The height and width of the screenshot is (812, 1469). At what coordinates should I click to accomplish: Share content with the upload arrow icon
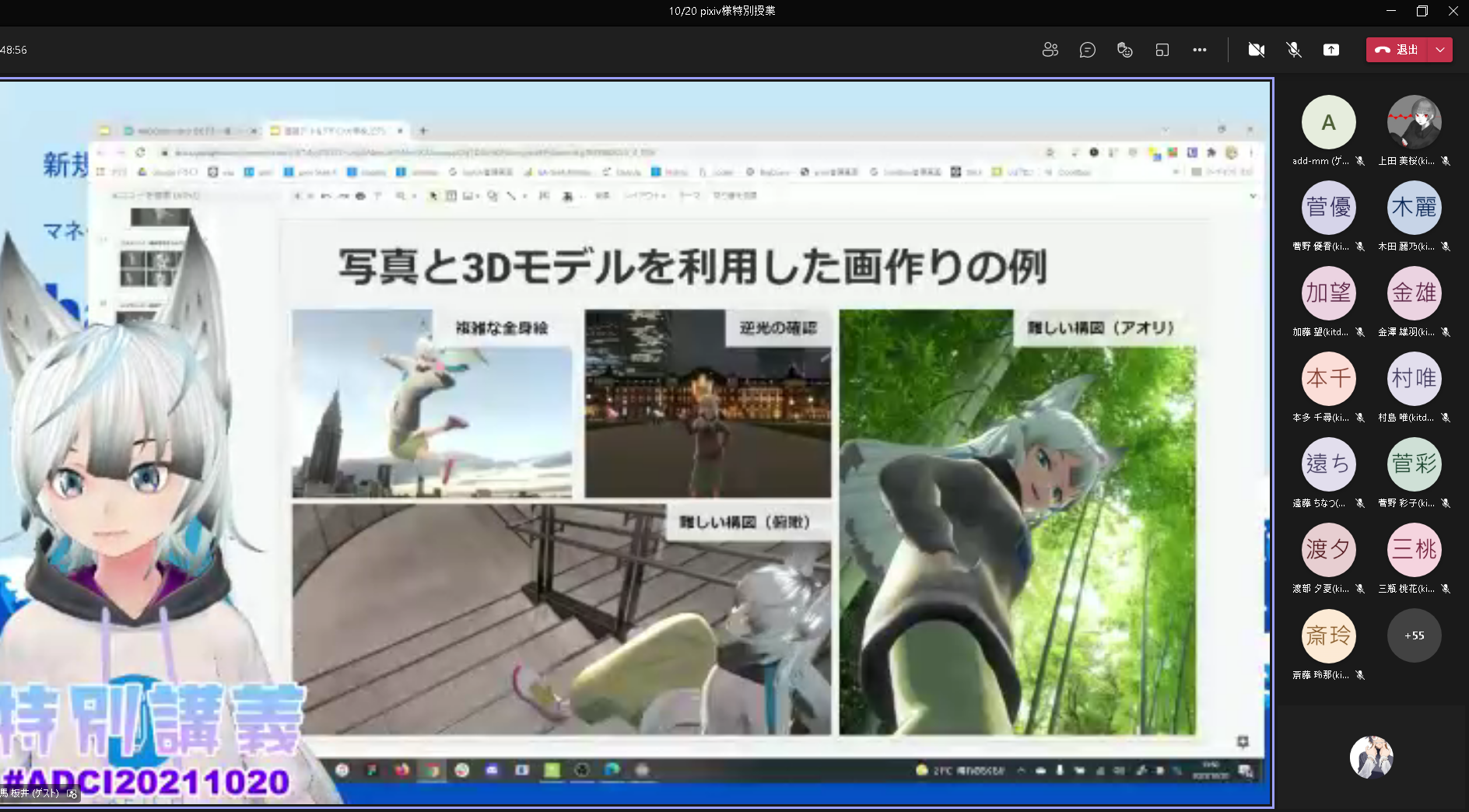point(1331,50)
